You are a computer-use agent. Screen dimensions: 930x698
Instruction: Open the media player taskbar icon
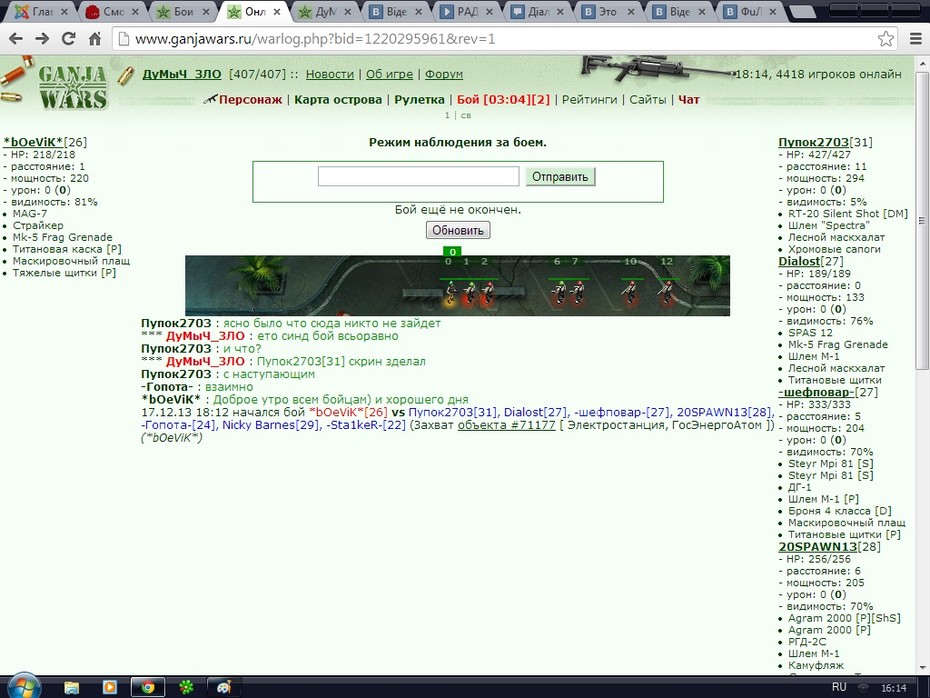110,687
